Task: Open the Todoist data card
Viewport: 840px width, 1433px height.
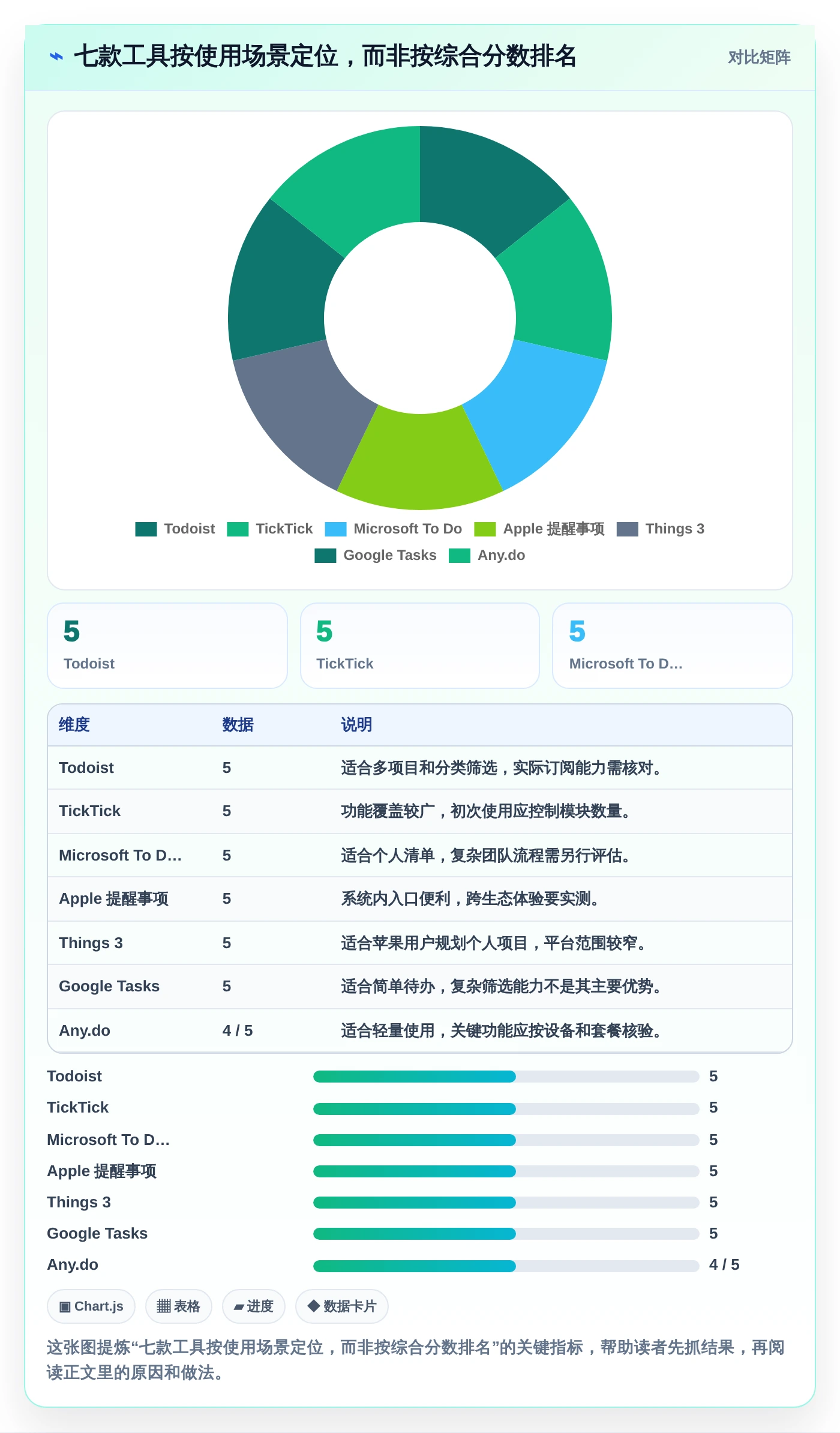Action: (x=167, y=646)
